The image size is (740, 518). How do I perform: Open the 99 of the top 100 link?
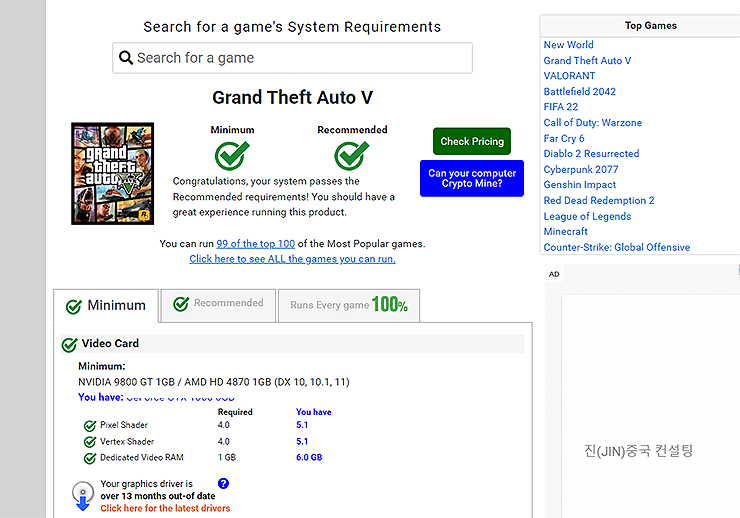point(255,244)
